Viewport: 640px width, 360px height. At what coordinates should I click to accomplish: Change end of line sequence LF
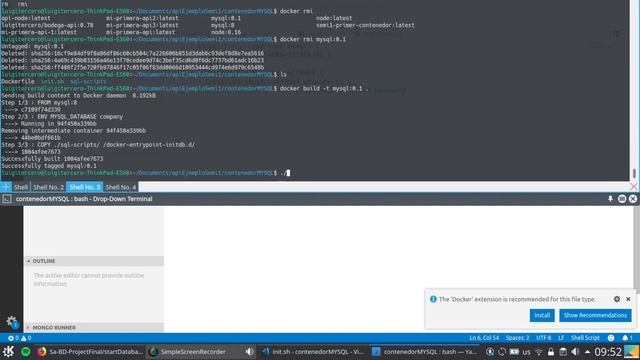[561, 338]
